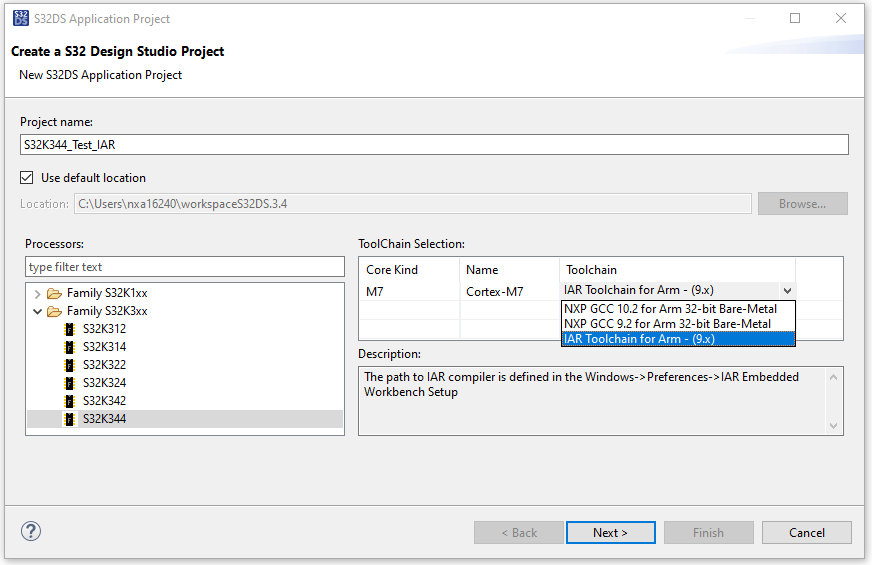Screen dimensions: 872x565
Task: Open the Toolchain dropdown arrow for Cortex-M7
Action: (787, 290)
